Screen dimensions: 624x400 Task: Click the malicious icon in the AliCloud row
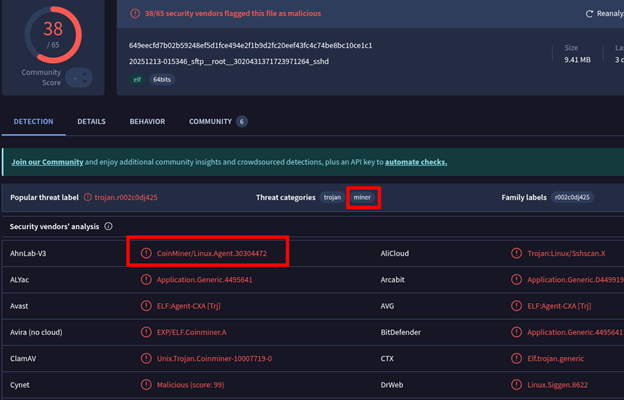[517, 254]
